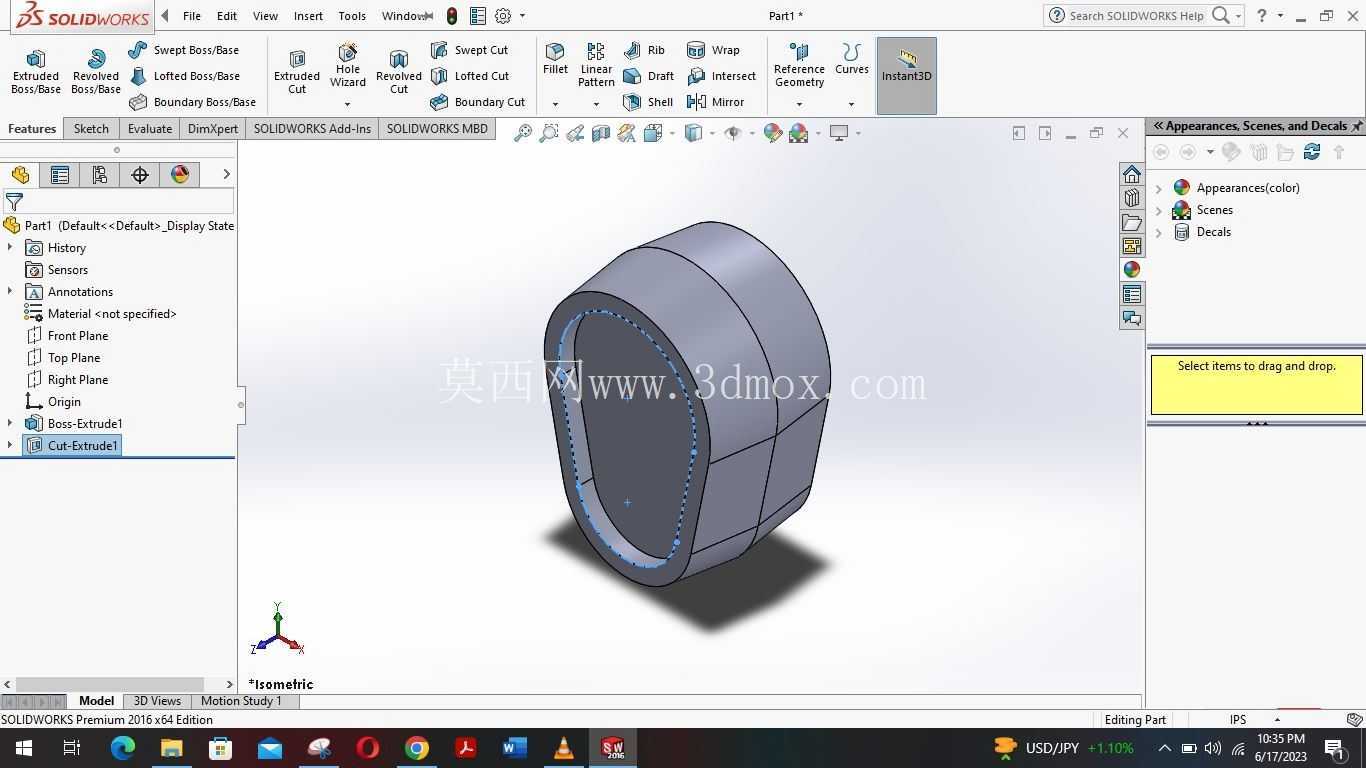The image size is (1366, 768).
Task: Activate the Shell tool
Action: click(x=648, y=102)
